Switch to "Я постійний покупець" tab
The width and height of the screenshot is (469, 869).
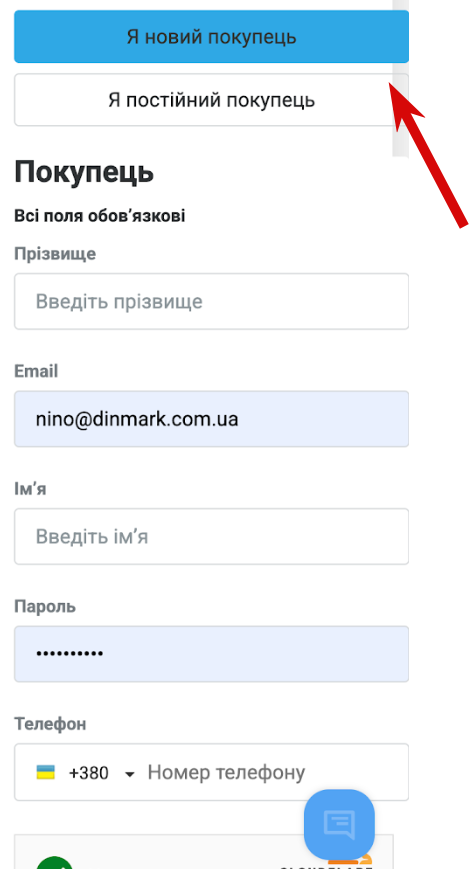pyautogui.click(x=211, y=100)
